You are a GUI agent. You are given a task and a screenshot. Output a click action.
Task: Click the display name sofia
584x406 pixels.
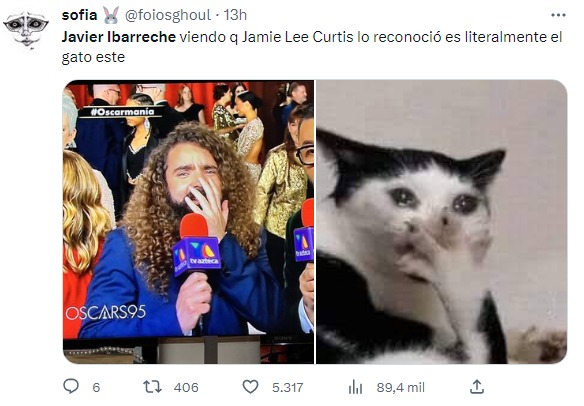pos(79,15)
